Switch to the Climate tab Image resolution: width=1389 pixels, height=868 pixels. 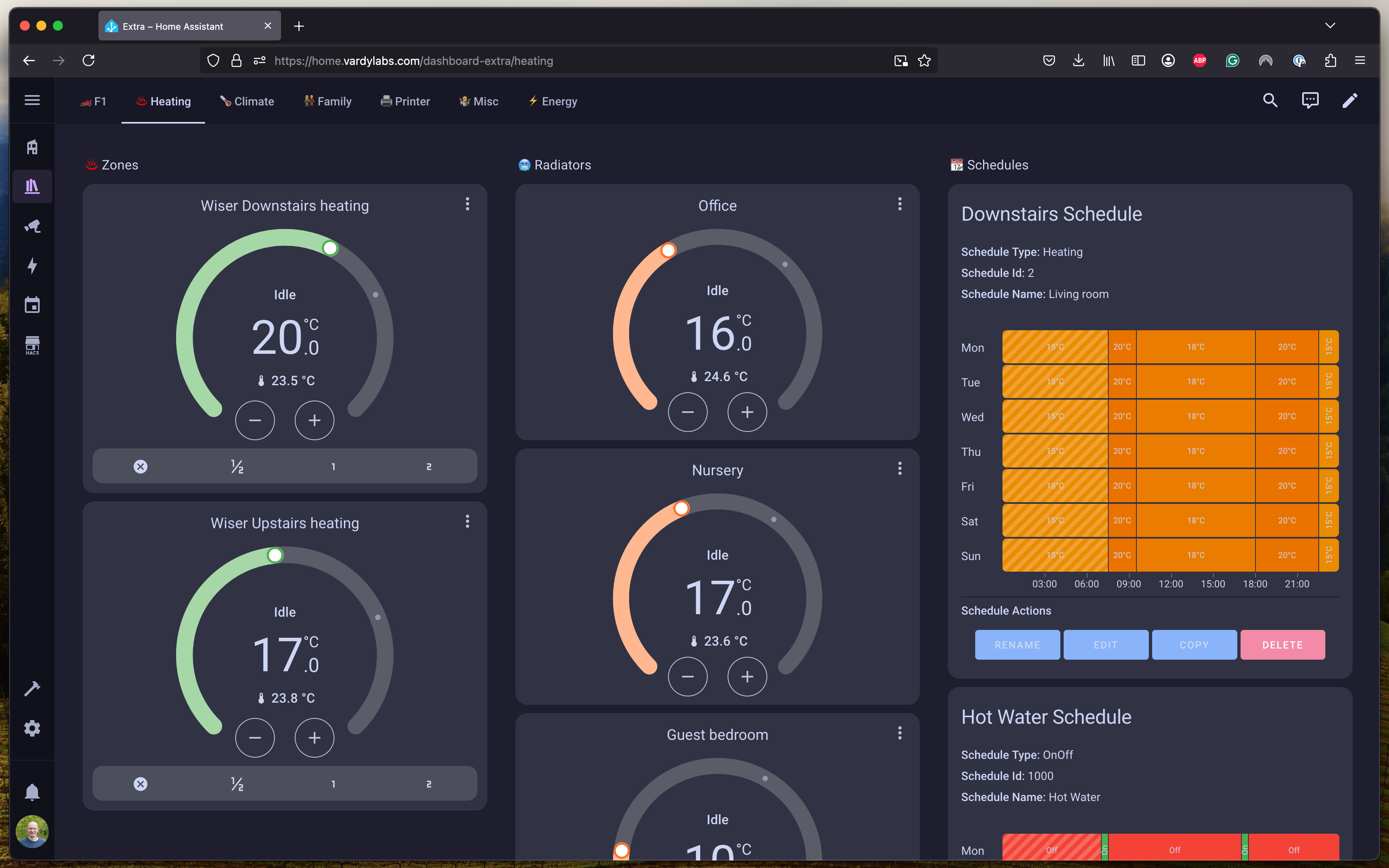point(247,102)
